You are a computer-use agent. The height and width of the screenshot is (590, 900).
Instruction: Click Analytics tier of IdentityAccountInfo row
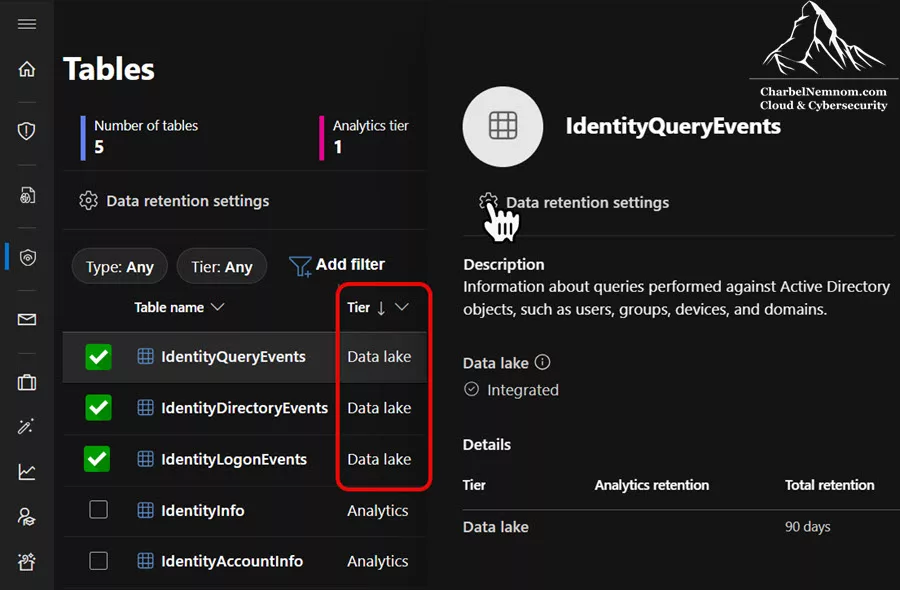coord(378,561)
